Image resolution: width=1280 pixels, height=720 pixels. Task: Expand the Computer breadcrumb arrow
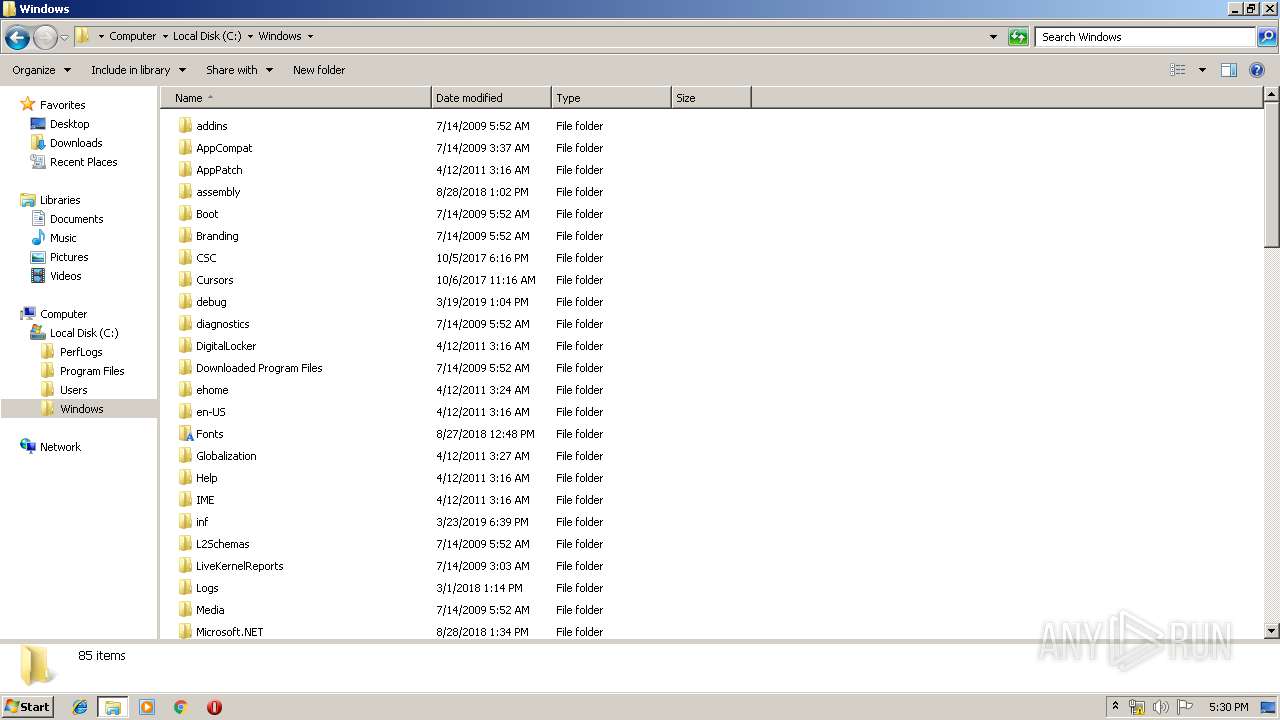(x=165, y=36)
